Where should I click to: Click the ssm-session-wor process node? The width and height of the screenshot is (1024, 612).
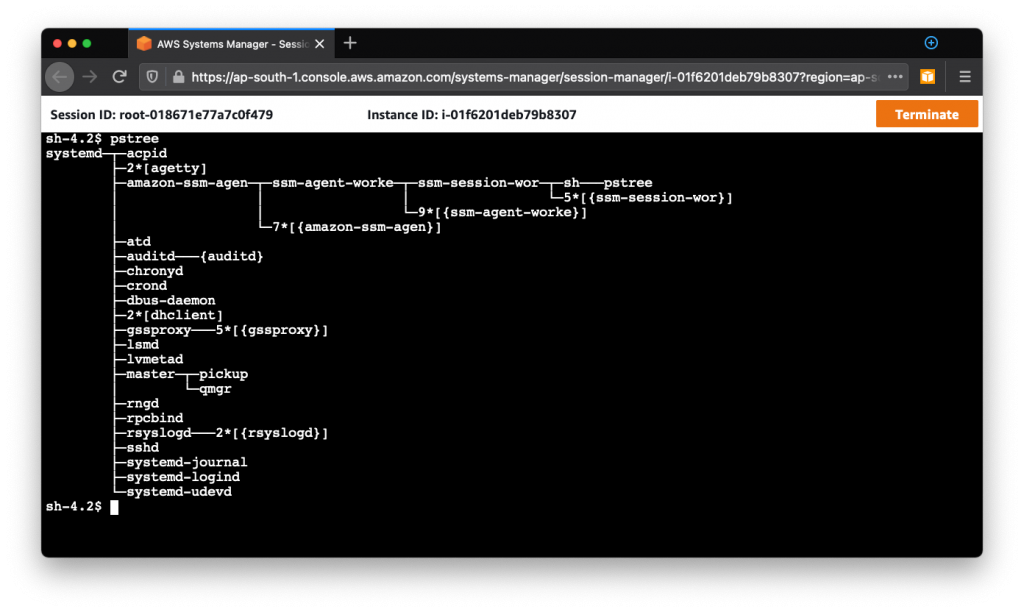478,183
